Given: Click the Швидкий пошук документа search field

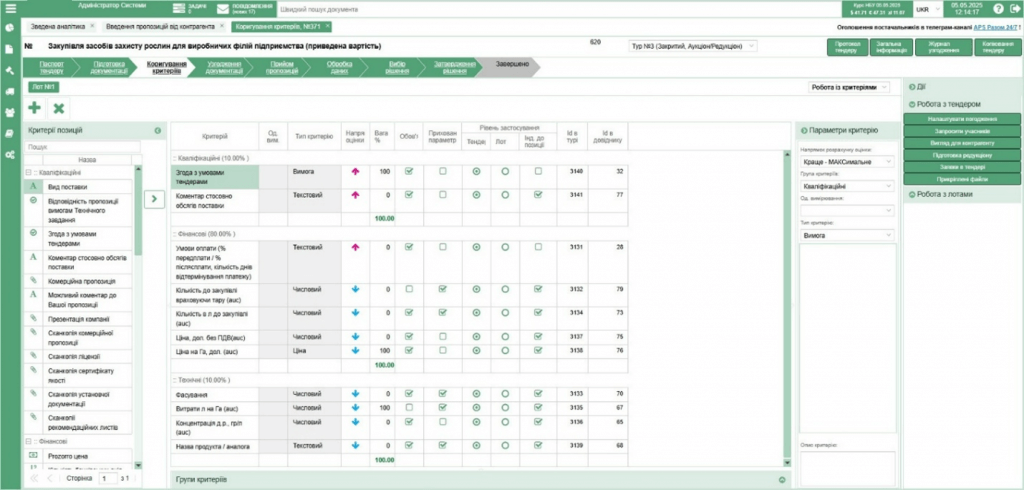Looking at the screenshot, I should (557, 9).
